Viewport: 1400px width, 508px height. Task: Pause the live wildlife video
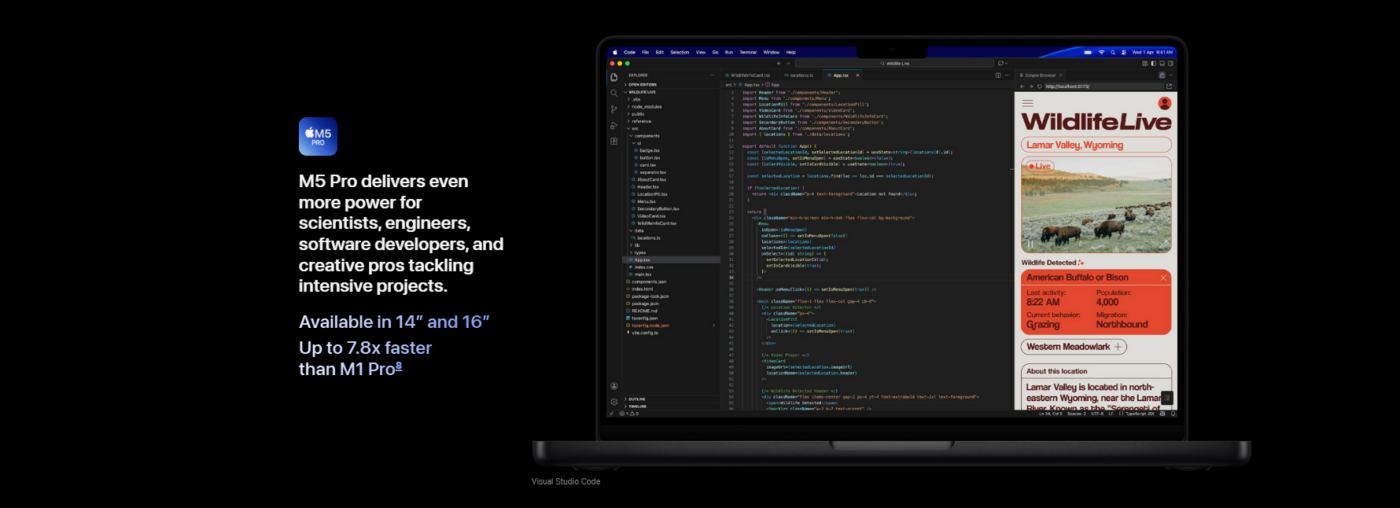click(x=1030, y=244)
